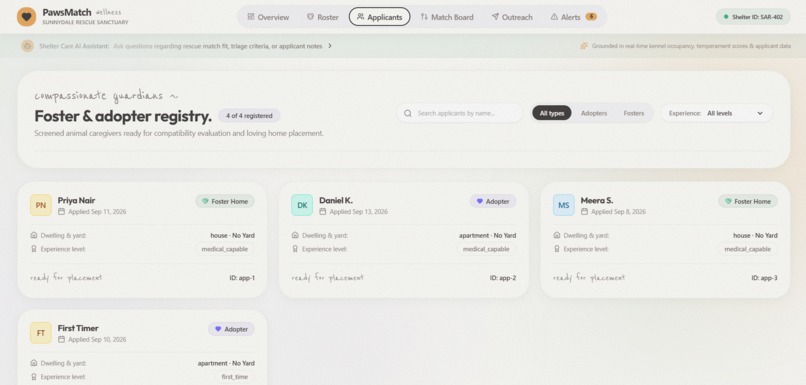
Task: Click the magnifier icon in search box
Action: 408,113
